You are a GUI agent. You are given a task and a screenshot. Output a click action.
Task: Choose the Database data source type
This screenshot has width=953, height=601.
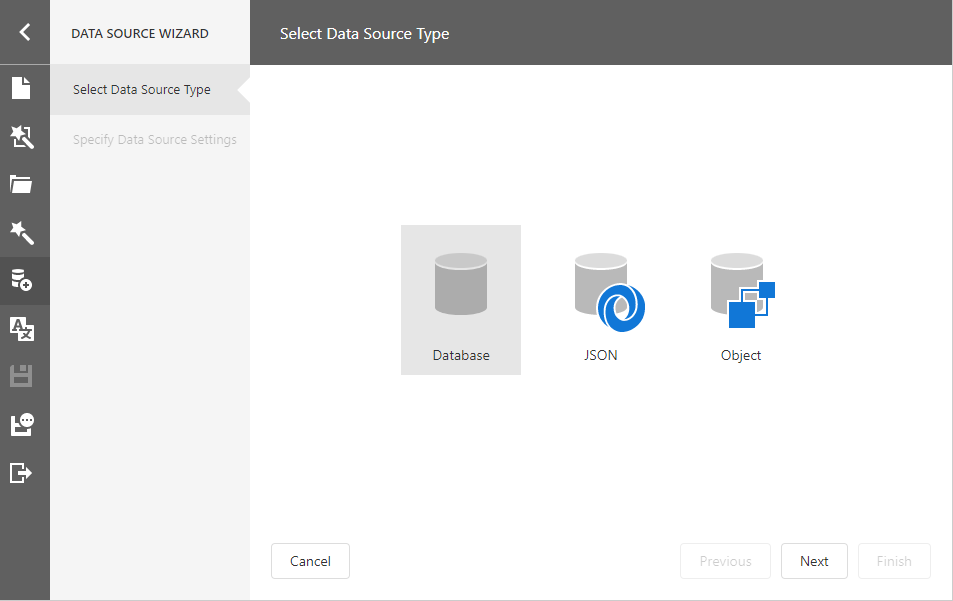click(461, 300)
